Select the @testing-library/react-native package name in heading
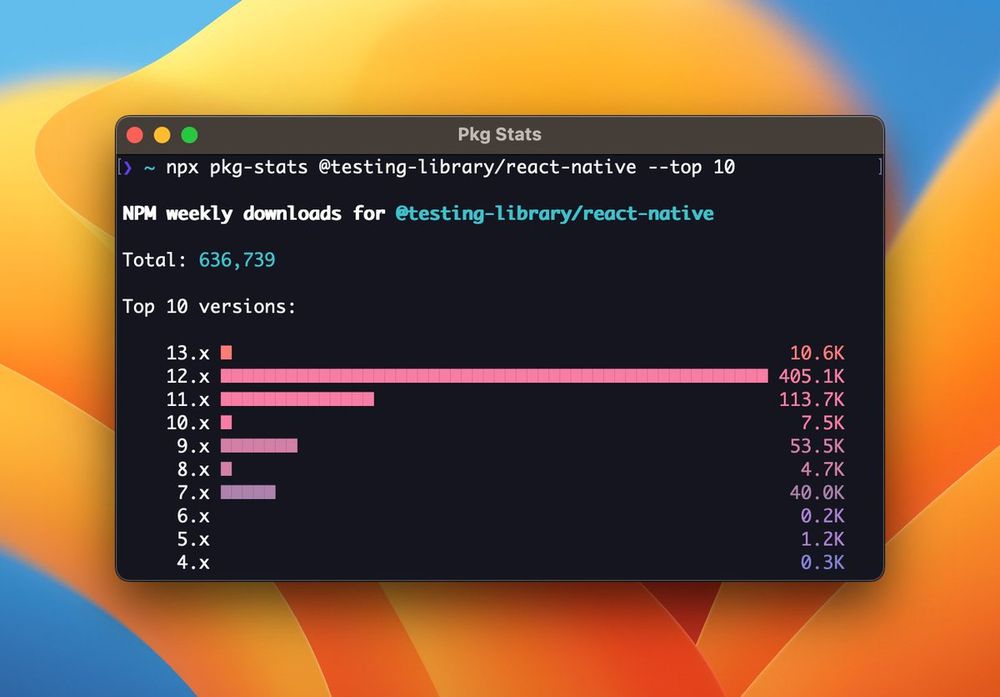The height and width of the screenshot is (697, 1000). click(x=554, y=213)
